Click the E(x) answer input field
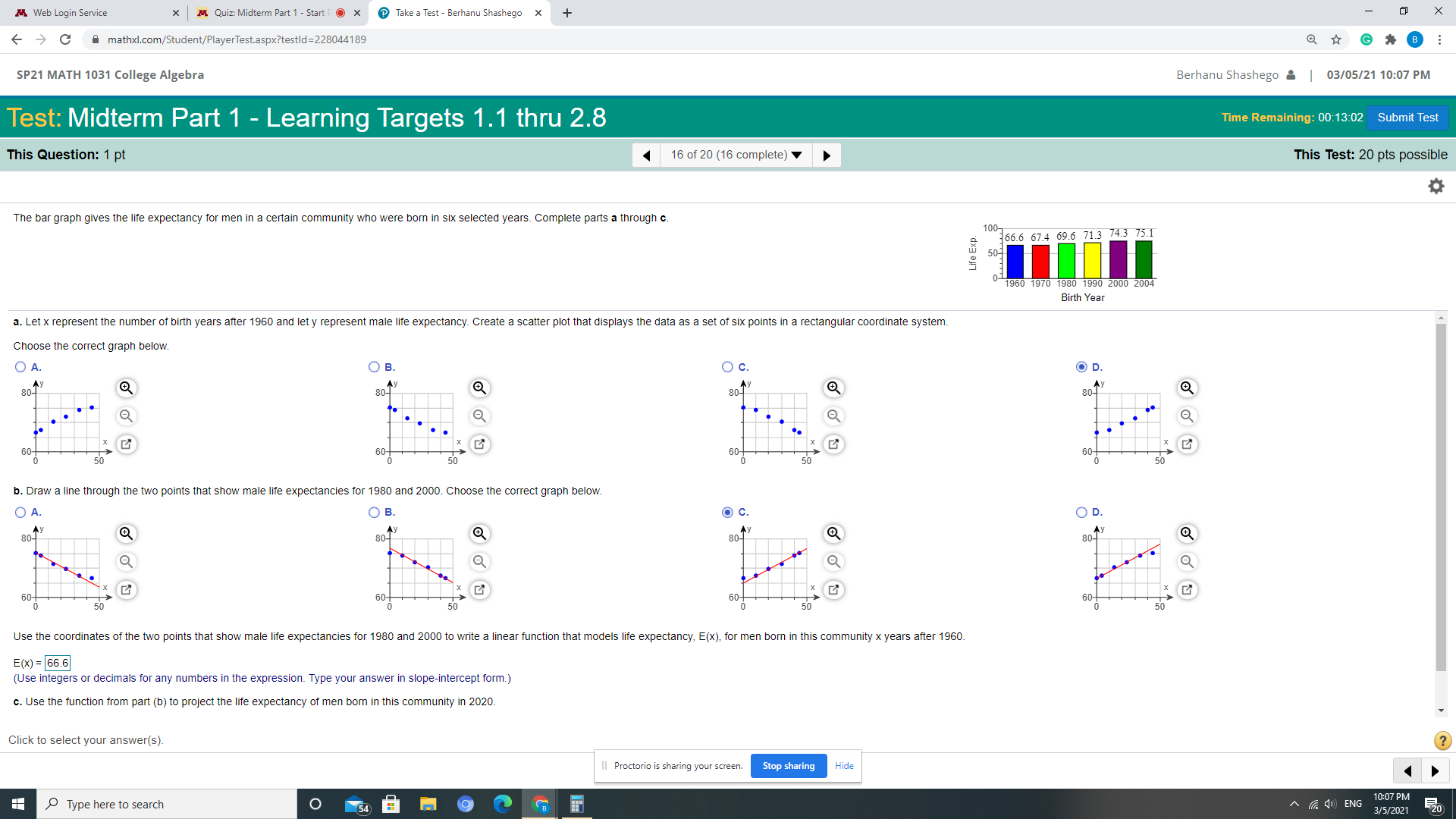 pyautogui.click(x=58, y=663)
